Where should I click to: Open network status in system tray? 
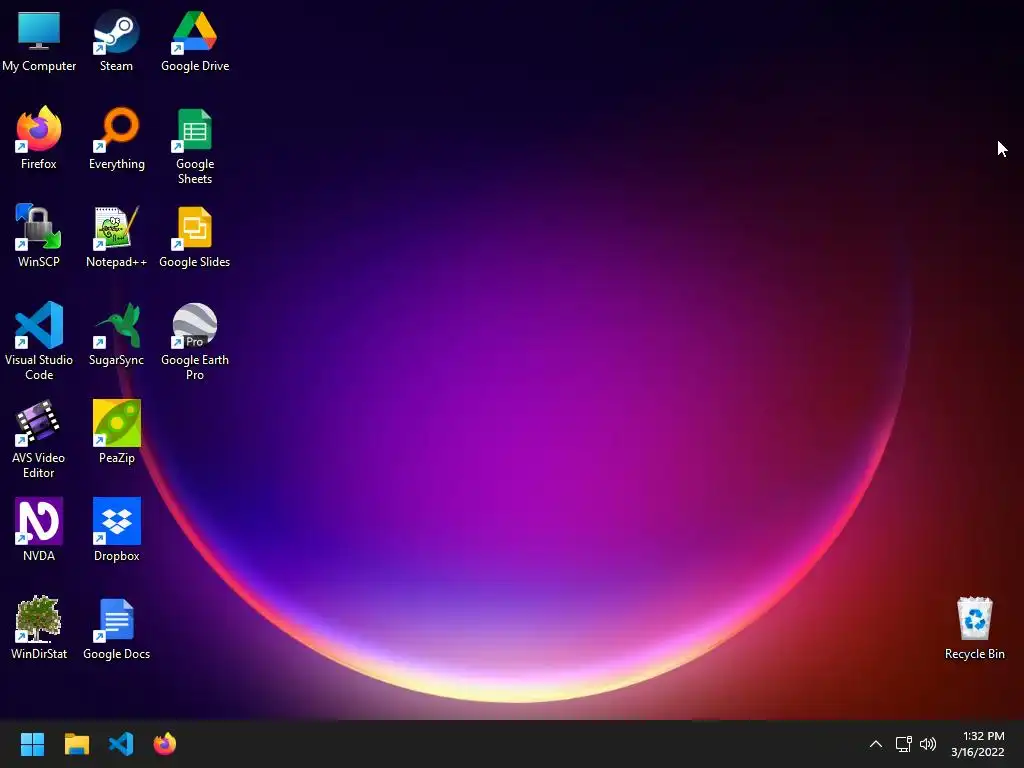tap(903, 744)
